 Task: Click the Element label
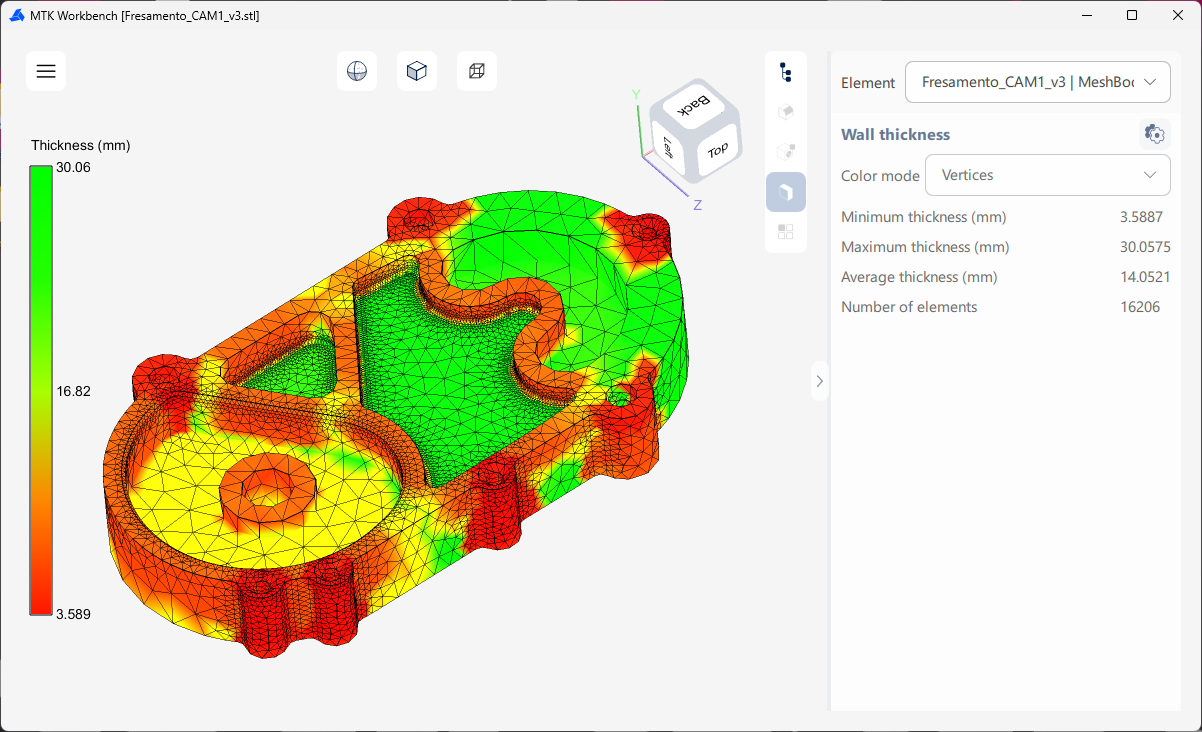868,83
